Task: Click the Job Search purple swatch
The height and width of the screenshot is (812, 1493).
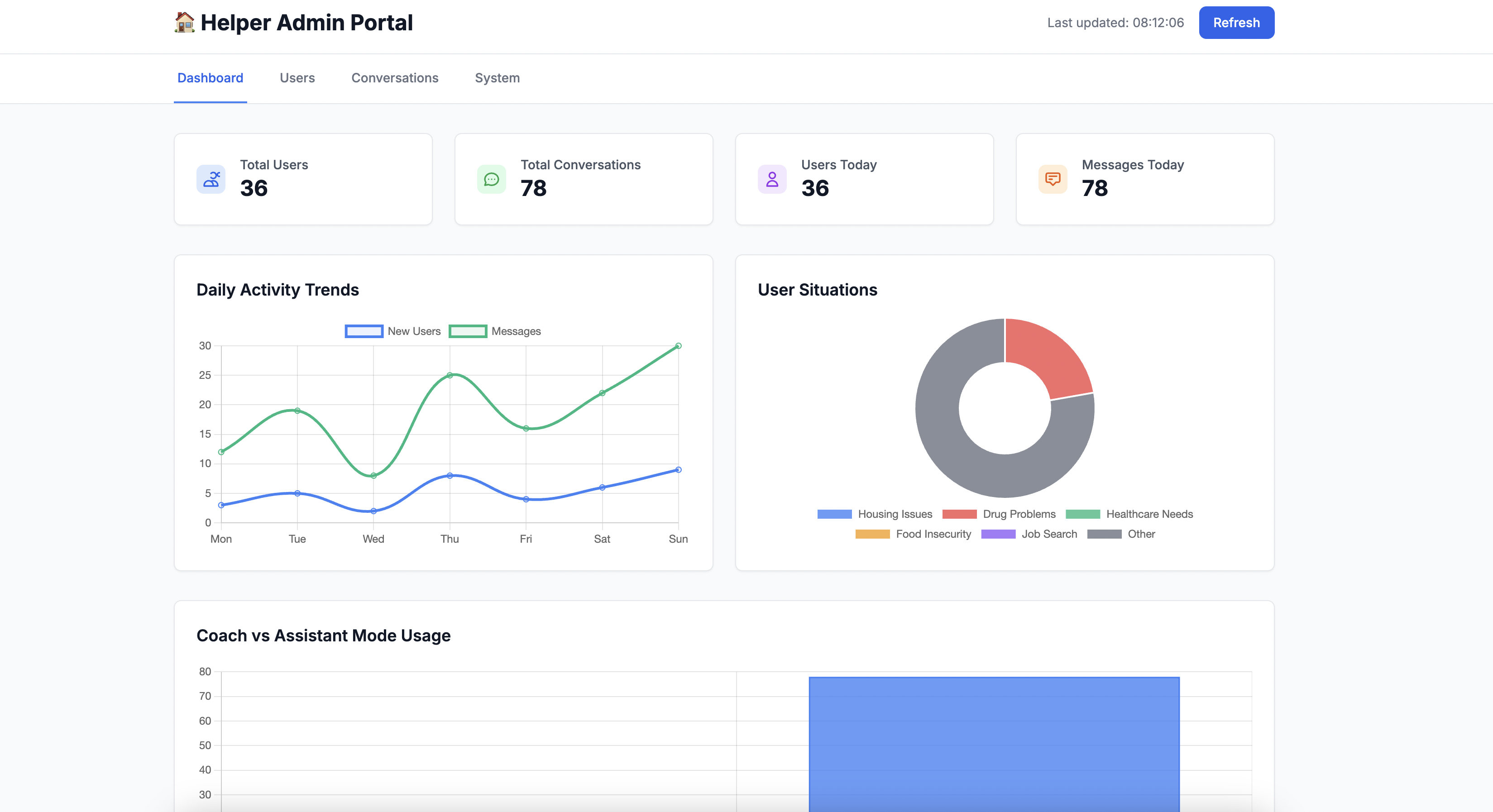Action: pos(997,535)
